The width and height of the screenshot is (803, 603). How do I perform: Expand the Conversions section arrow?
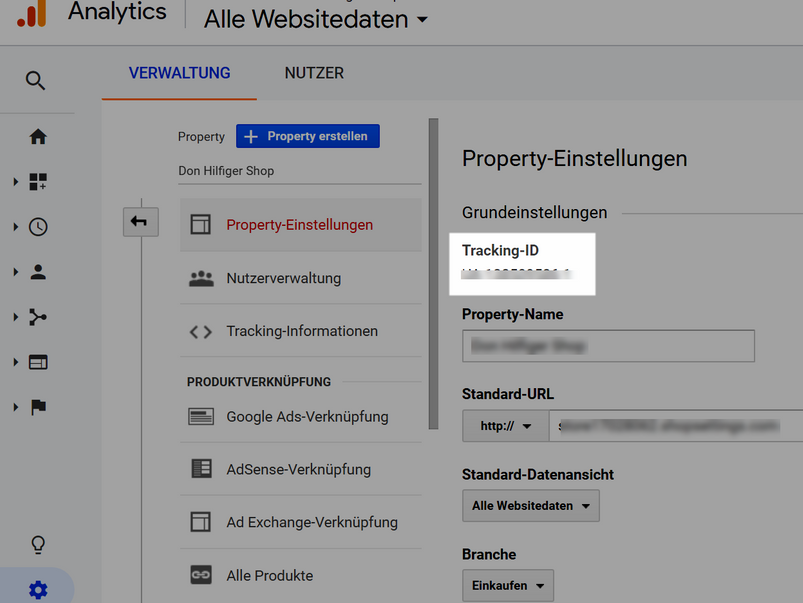15,407
